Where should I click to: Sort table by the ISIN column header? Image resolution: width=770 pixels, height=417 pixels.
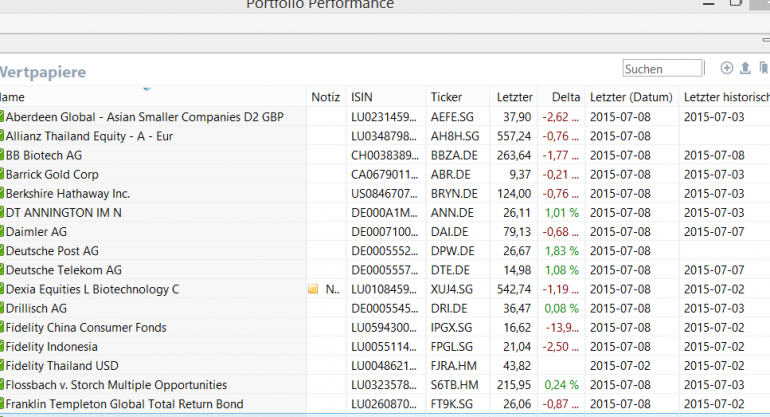[x=361, y=97]
